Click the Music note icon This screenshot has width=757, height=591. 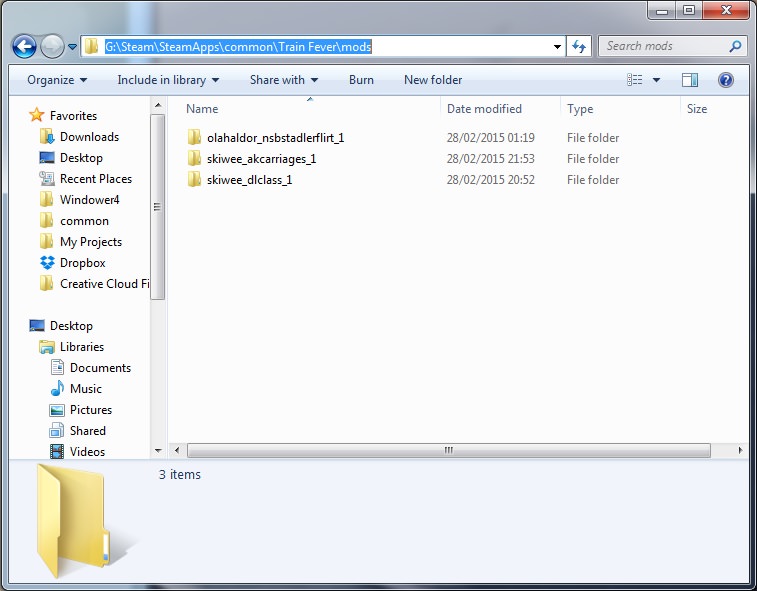(x=57, y=388)
